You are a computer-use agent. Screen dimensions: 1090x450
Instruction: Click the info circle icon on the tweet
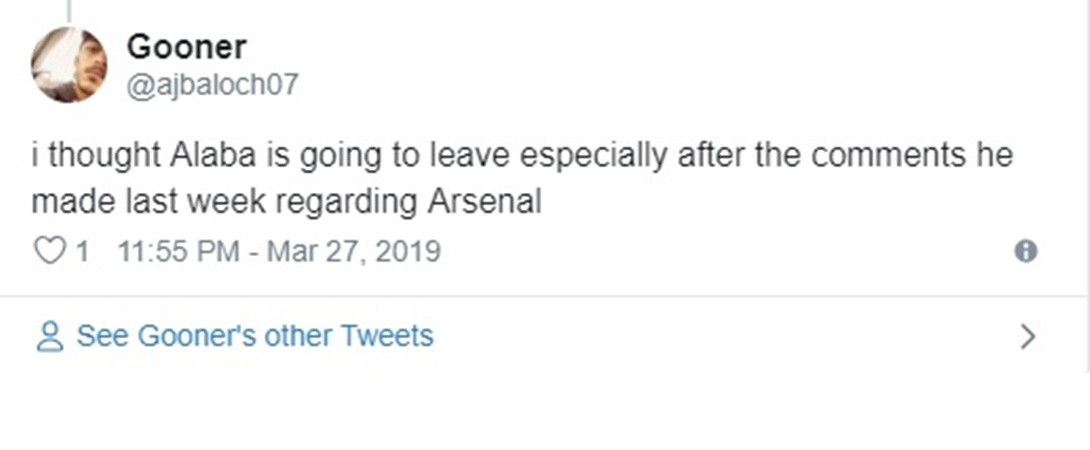(1025, 251)
